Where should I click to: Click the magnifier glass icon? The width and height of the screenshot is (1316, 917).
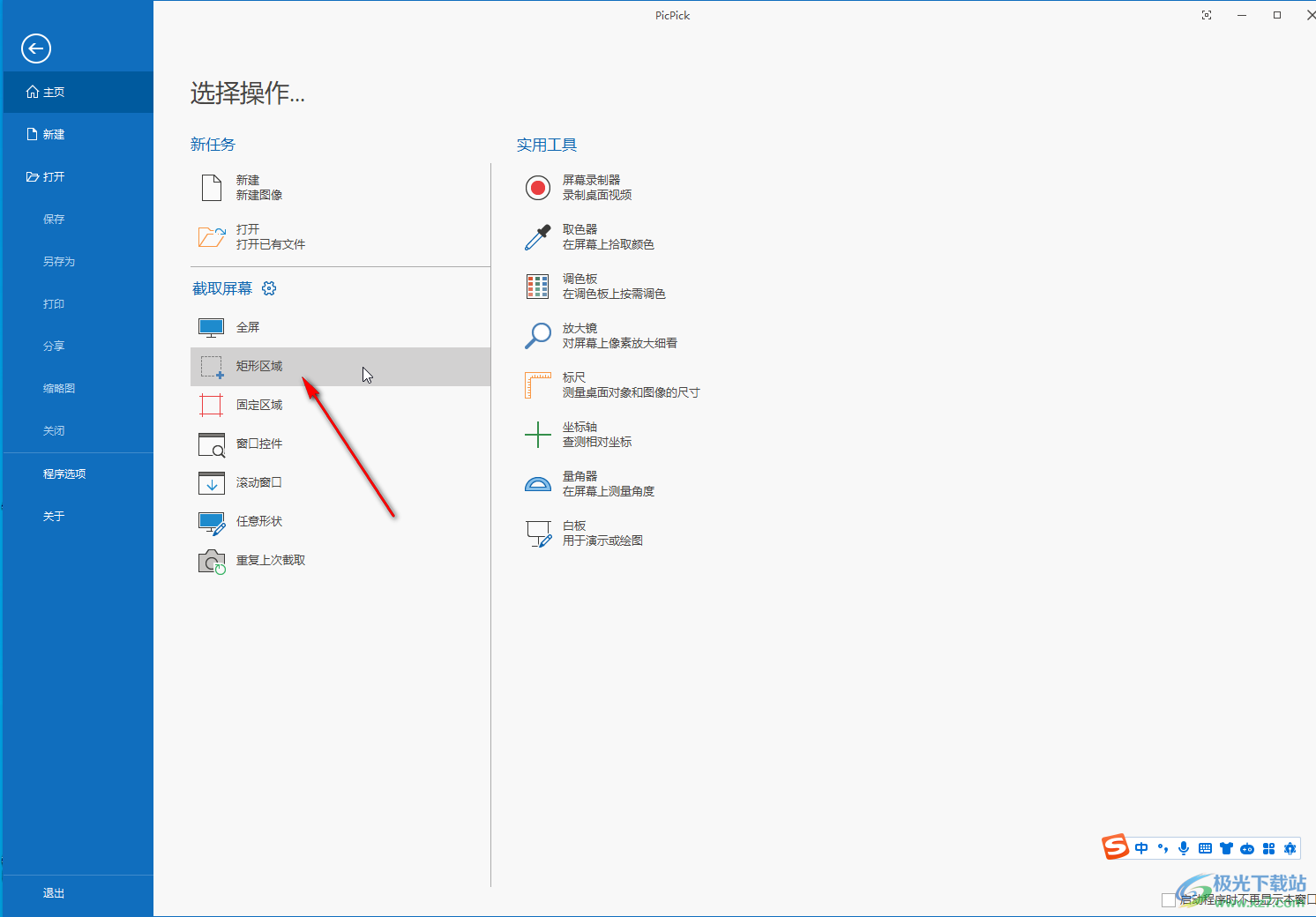click(x=538, y=336)
